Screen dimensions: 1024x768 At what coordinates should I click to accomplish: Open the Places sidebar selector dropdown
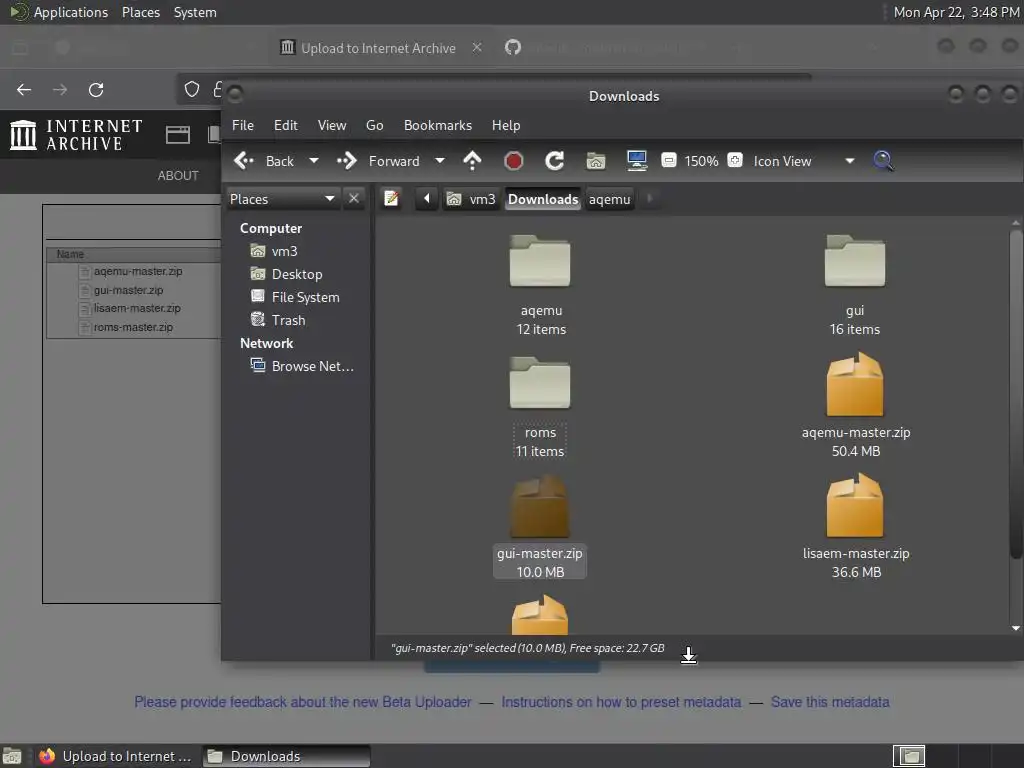pyautogui.click(x=283, y=199)
